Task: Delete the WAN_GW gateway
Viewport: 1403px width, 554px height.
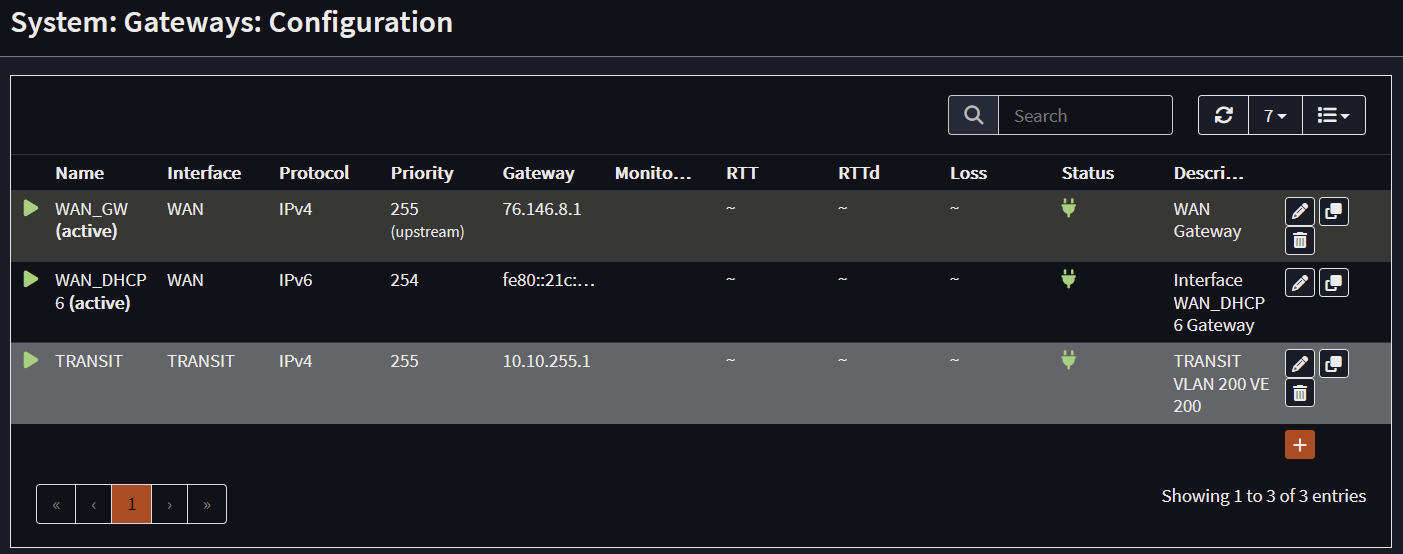Action: 1299,240
